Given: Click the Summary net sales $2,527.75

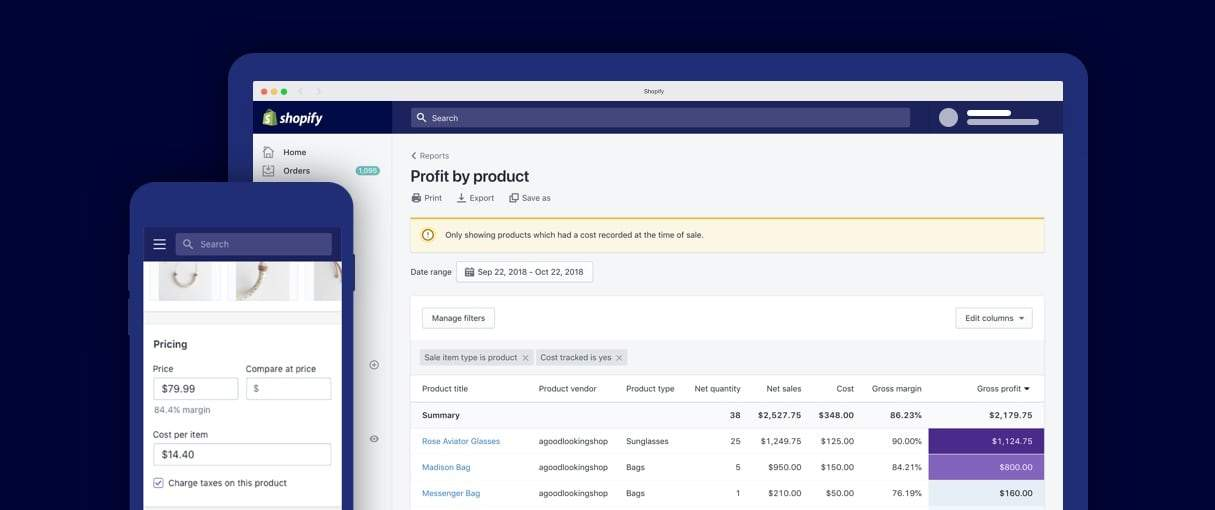Looking at the screenshot, I should click(779, 415).
